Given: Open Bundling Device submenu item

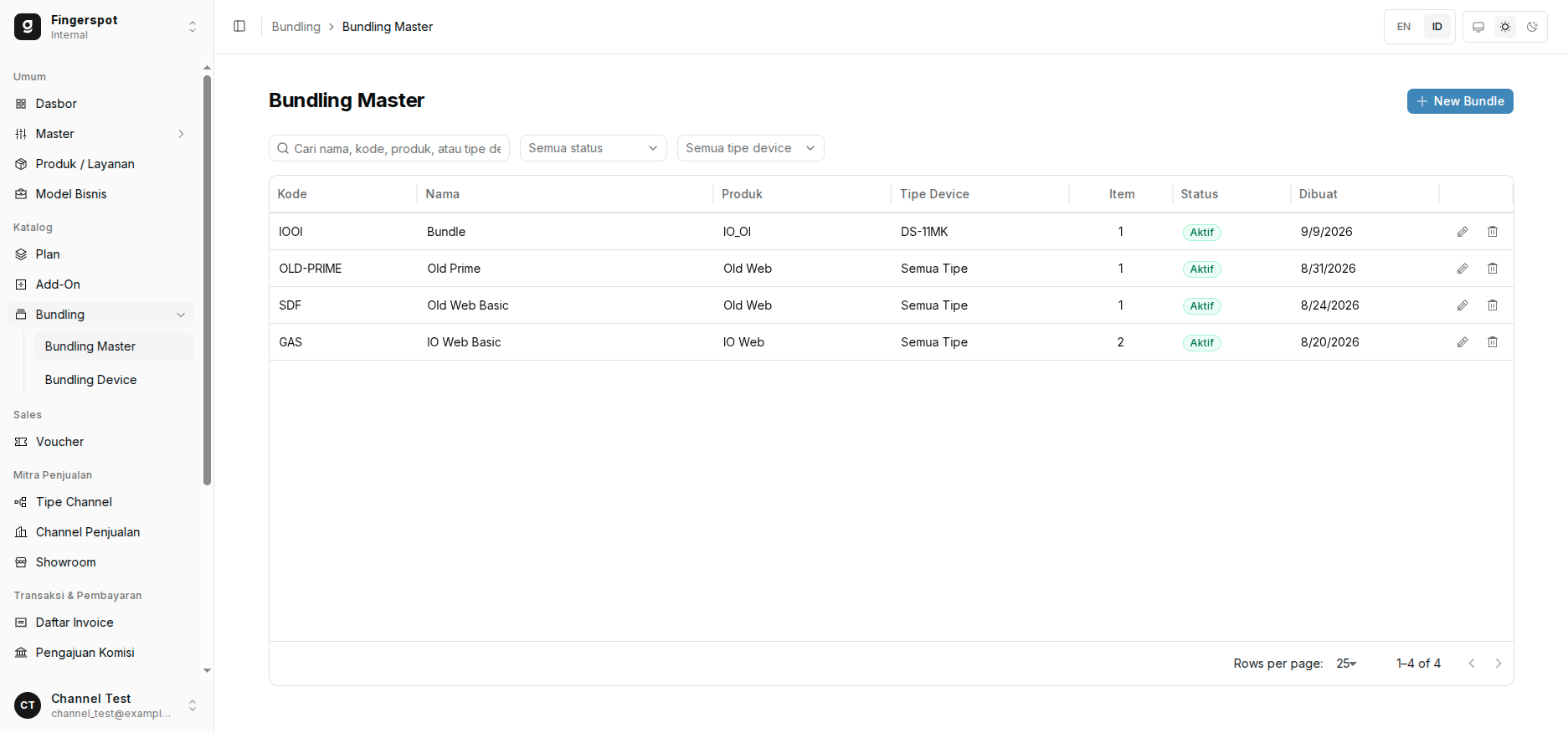Looking at the screenshot, I should click(114, 380).
